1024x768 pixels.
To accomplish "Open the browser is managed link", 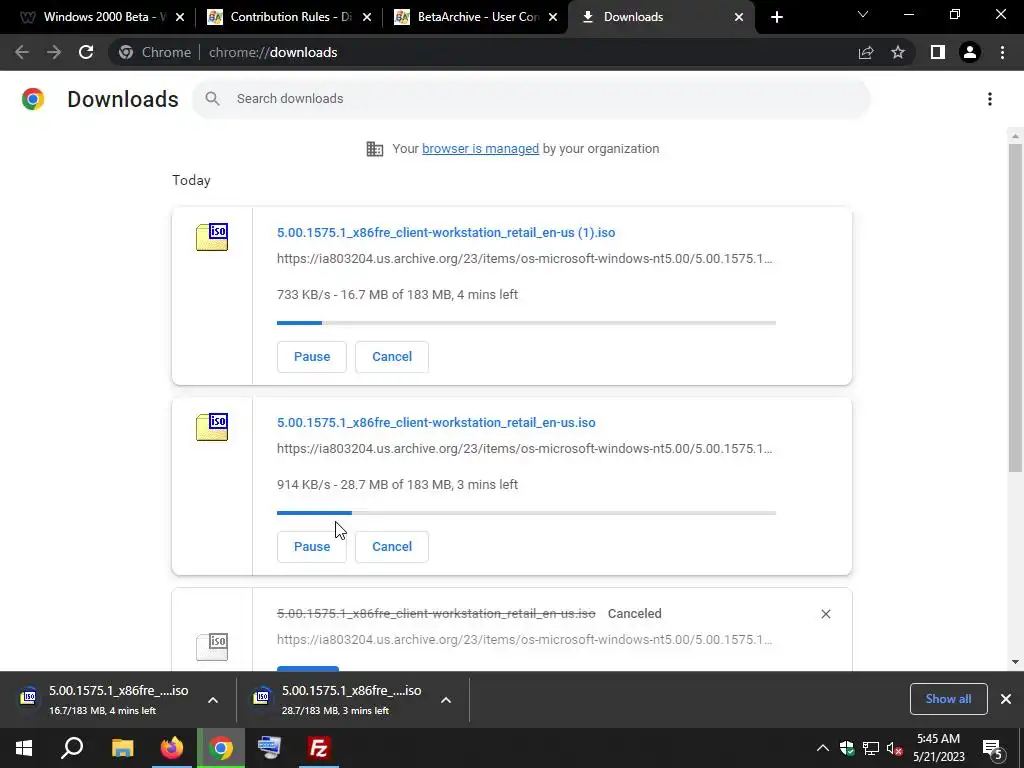I will [x=480, y=149].
